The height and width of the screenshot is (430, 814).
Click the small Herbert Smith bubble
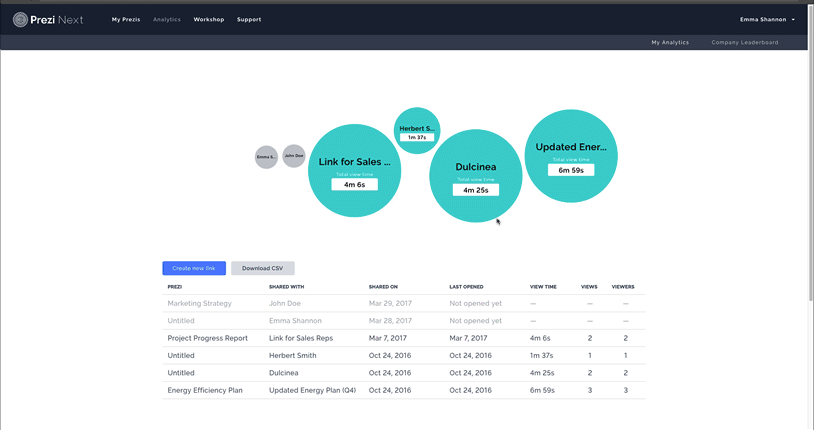point(417,130)
